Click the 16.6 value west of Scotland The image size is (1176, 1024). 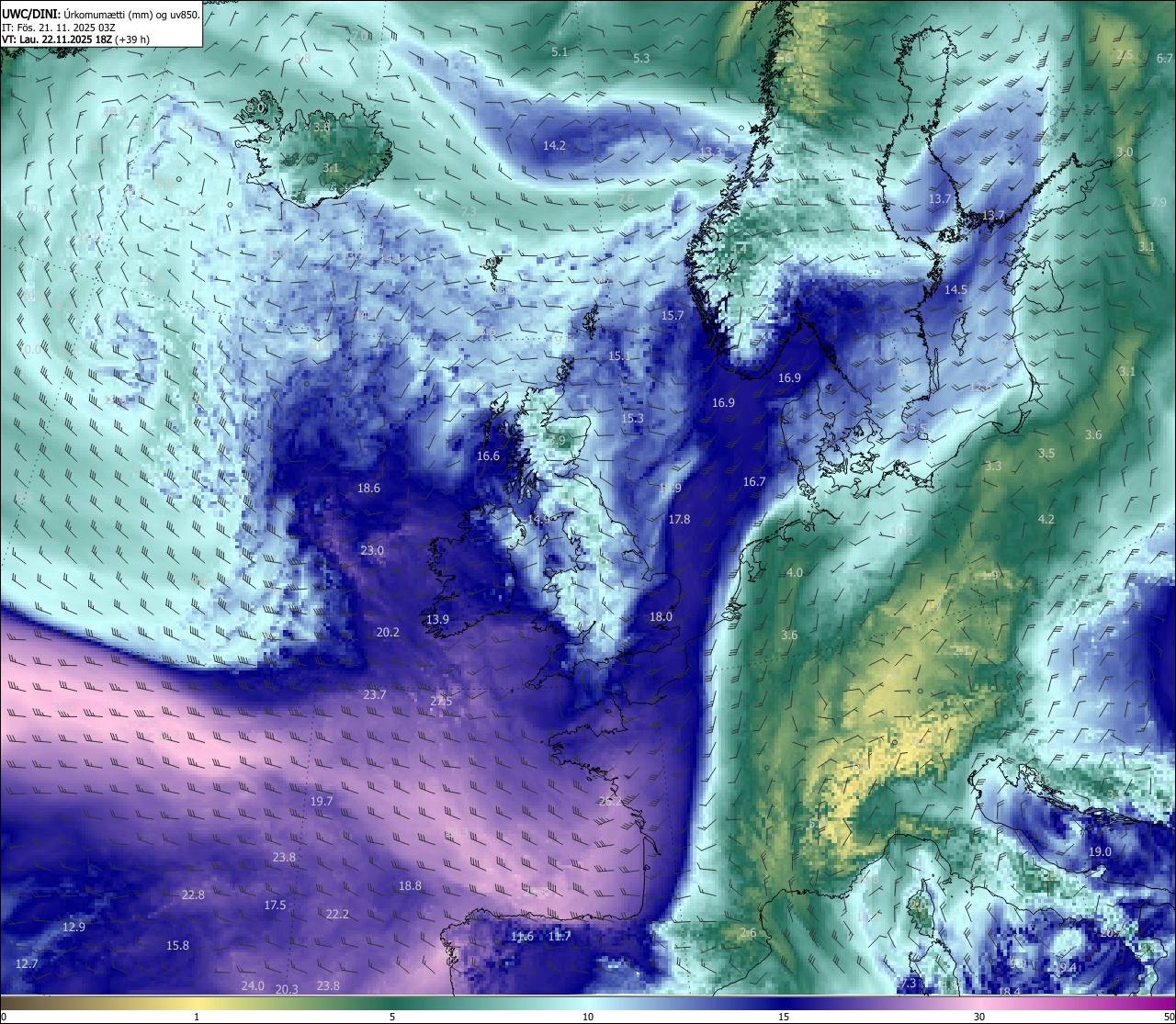coord(488,456)
